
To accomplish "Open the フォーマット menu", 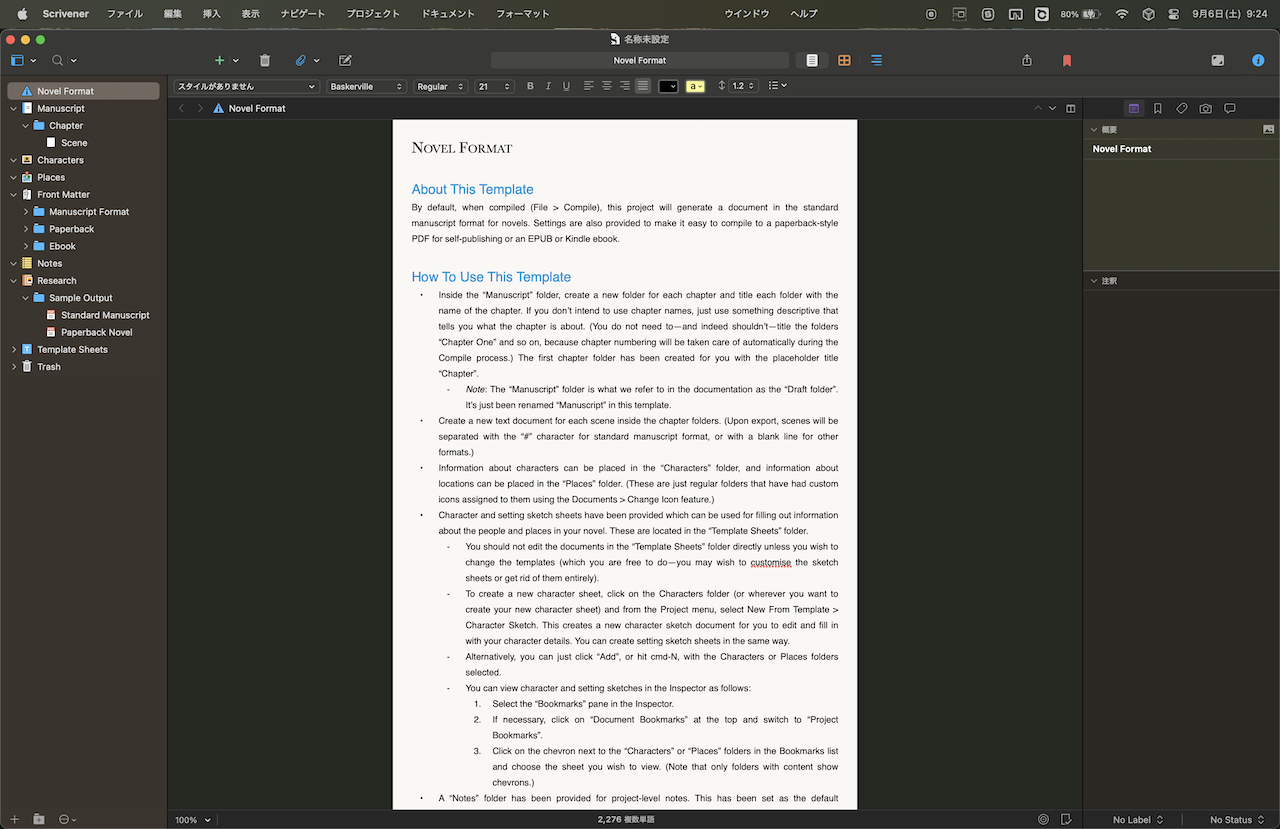I will pyautogui.click(x=523, y=14).
